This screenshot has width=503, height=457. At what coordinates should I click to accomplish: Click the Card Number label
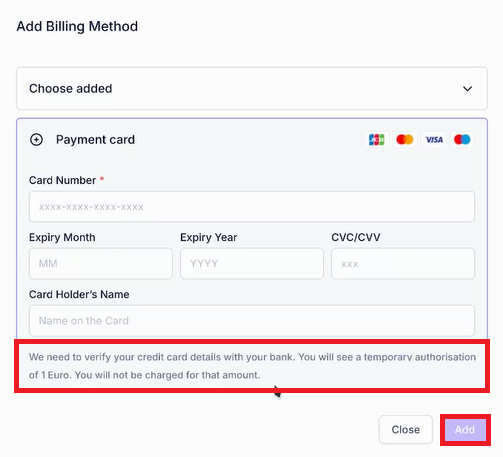62,180
